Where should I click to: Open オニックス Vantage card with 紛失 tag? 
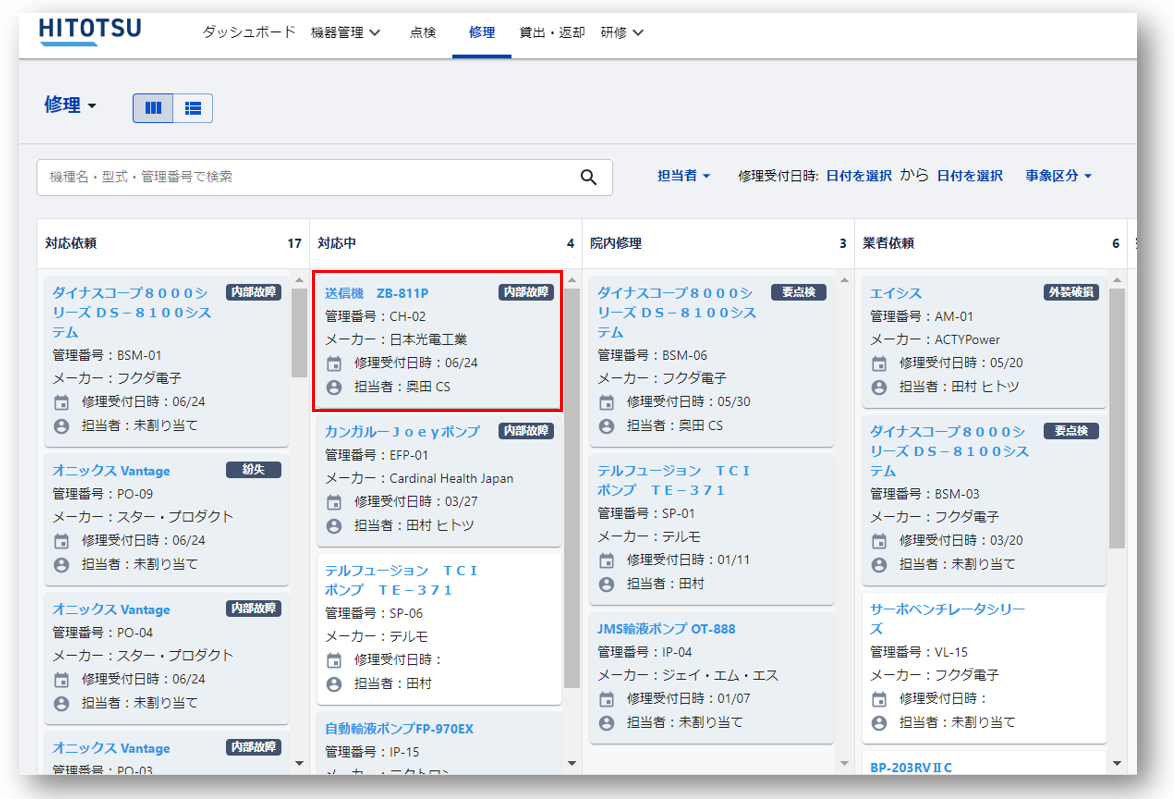(111, 470)
